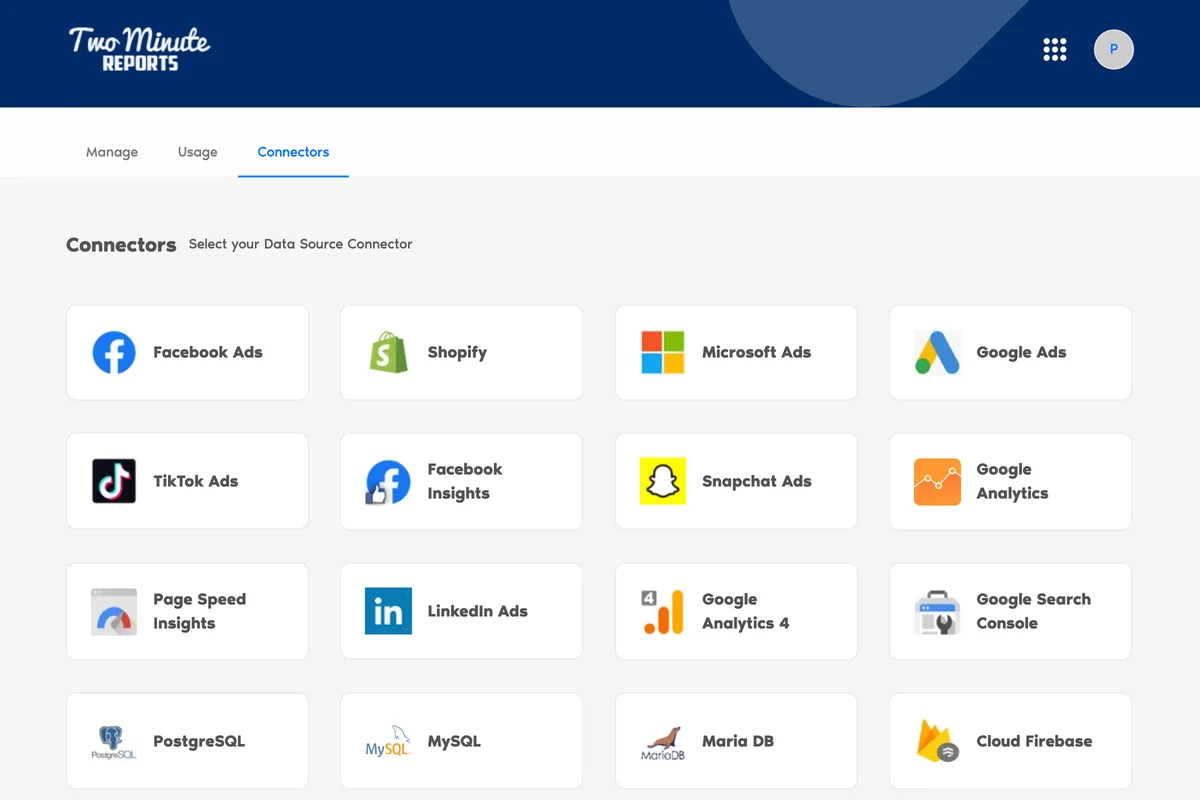This screenshot has width=1200, height=800.
Task: Click the Microsoft Ads four-square logo
Action: pyautogui.click(x=662, y=352)
